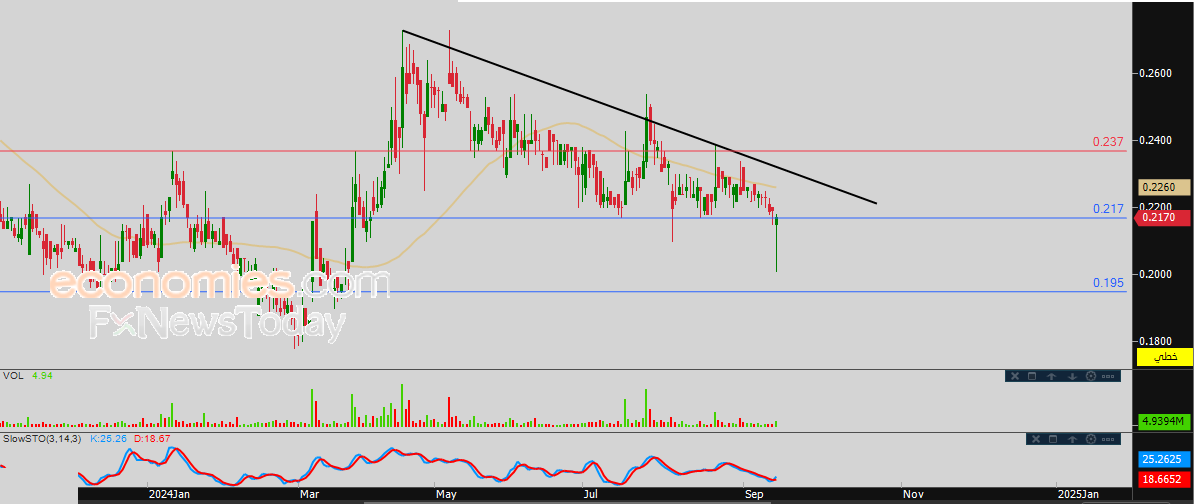The image size is (1194, 504).
Task: Select the 0.195 blue support line label
Action: click(x=1107, y=283)
